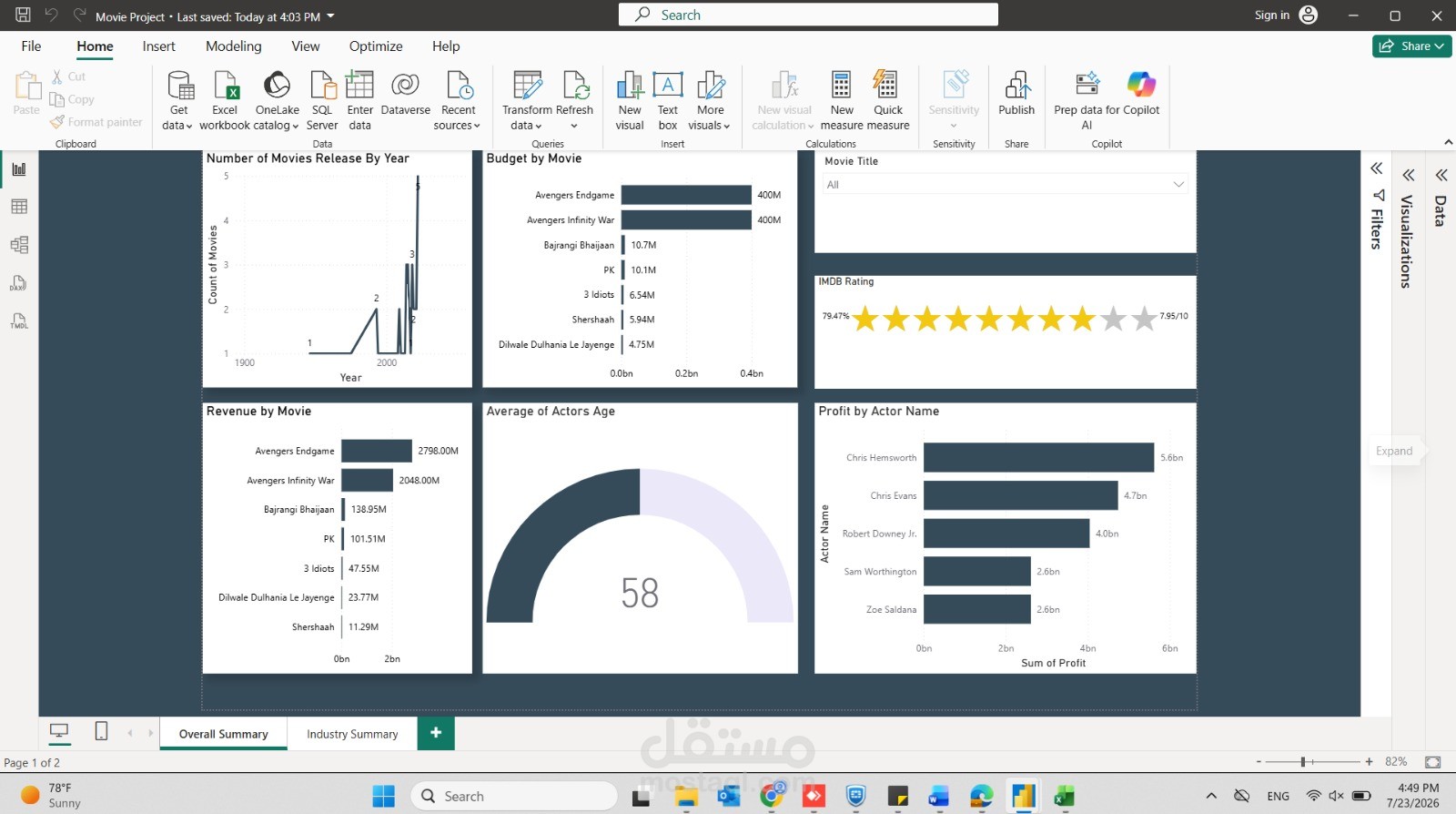Click the SQL Server data source icon
The height and width of the screenshot is (814, 1456).
[322, 86]
